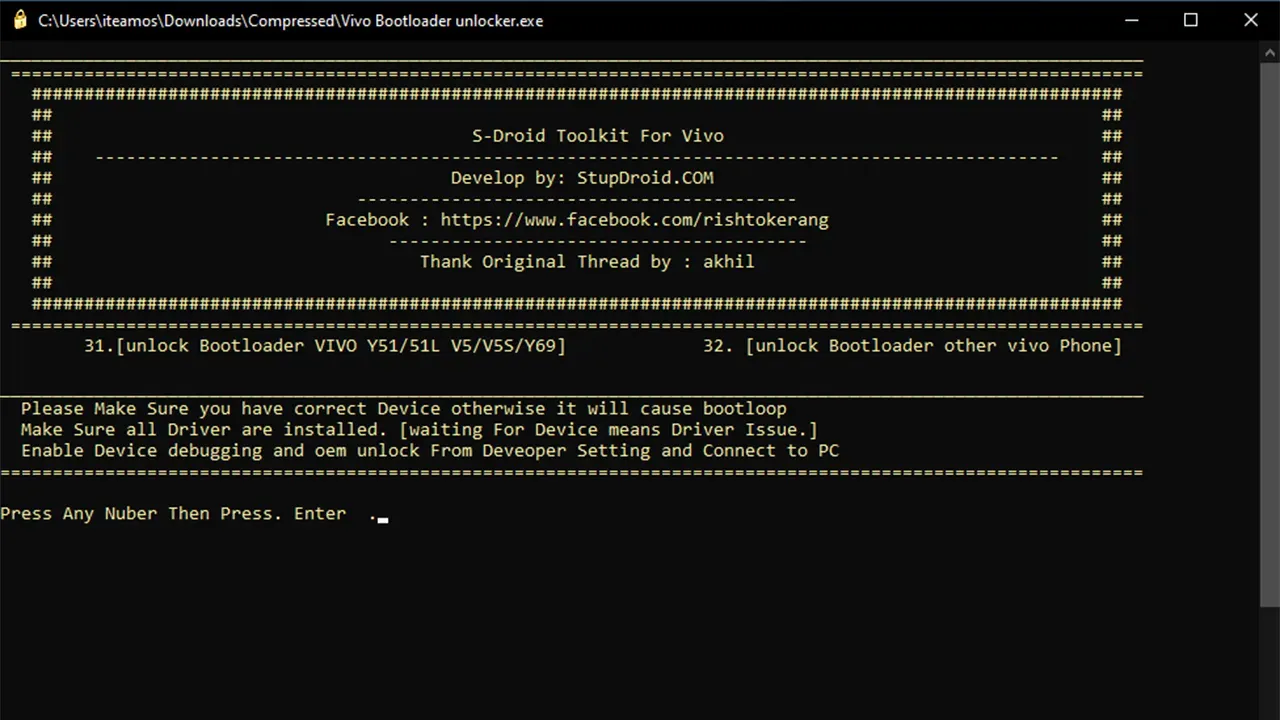Click the scrollbar up arrow
This screenshot has width=1280, height=720.
[x=1270, y=53]
